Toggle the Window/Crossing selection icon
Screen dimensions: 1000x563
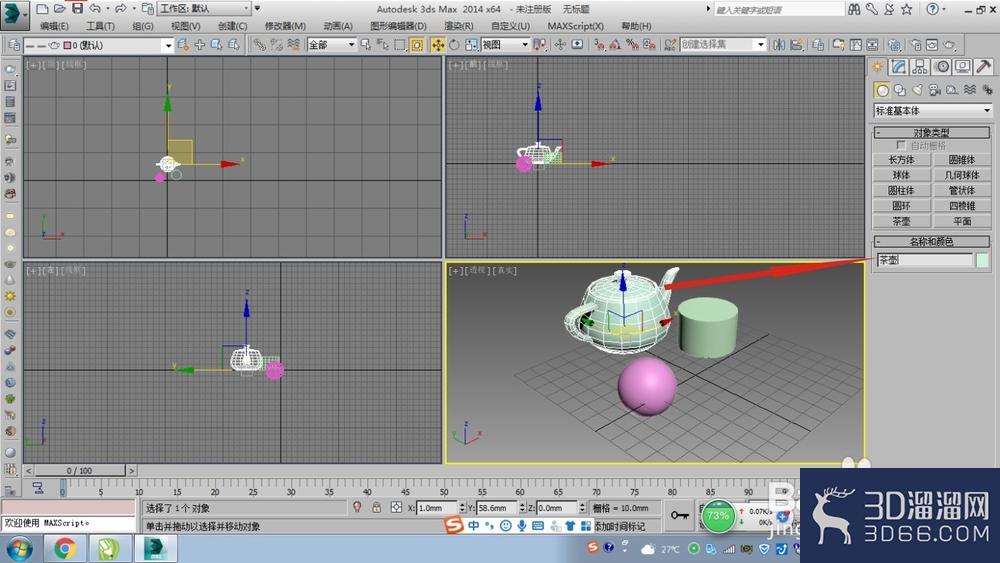[x=417, y=45]
